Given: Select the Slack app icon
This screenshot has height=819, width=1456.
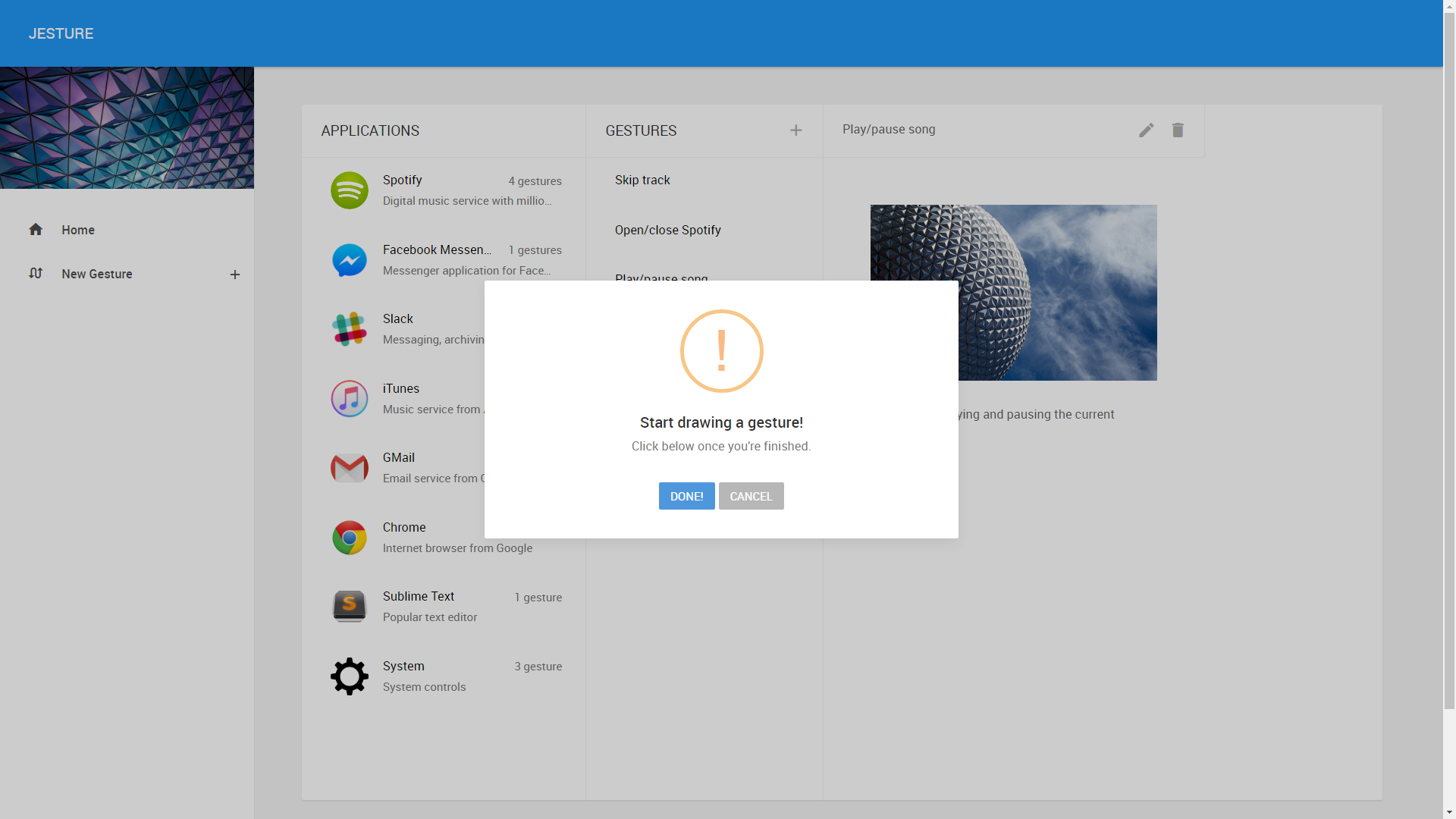Looking at the screenshot, I should click(349, 329).
